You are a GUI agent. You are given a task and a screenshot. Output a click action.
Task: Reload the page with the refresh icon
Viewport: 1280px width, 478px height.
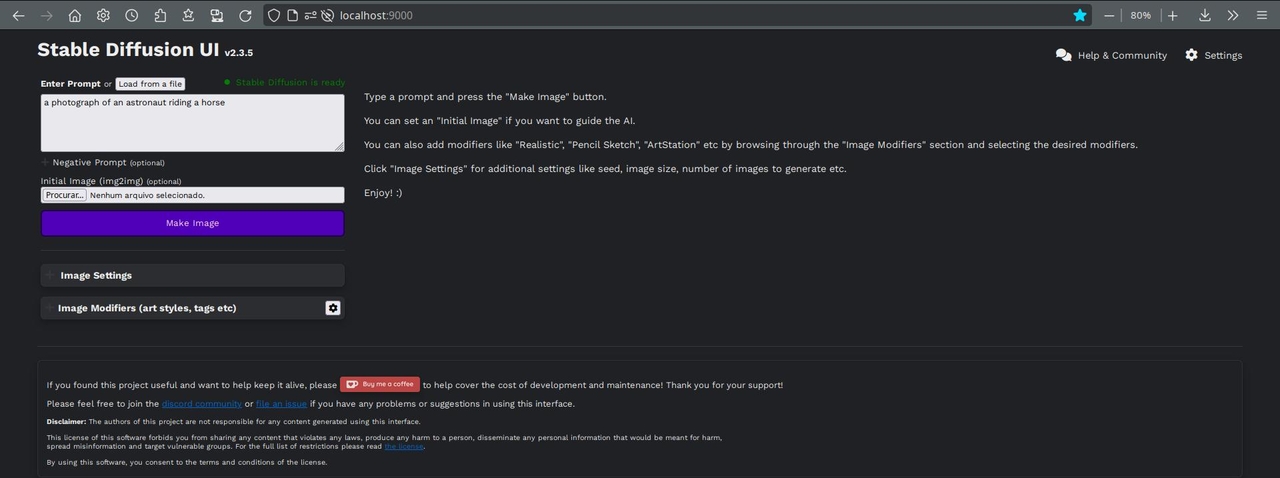pos(245,15)
